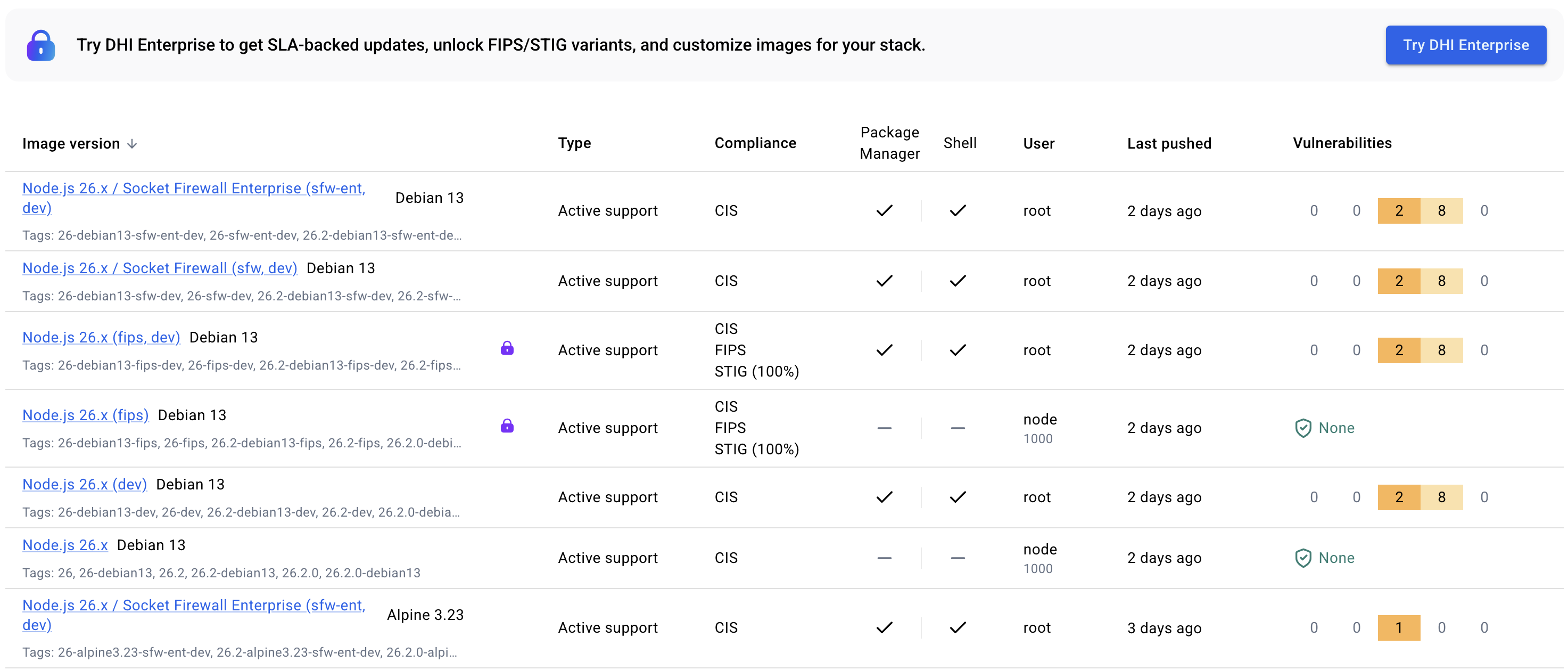1568x670 pixels.
Task: Click the orange 2 vulnerability badge in the Debian 13 sfw-ent row
Action: [1399, 211]
